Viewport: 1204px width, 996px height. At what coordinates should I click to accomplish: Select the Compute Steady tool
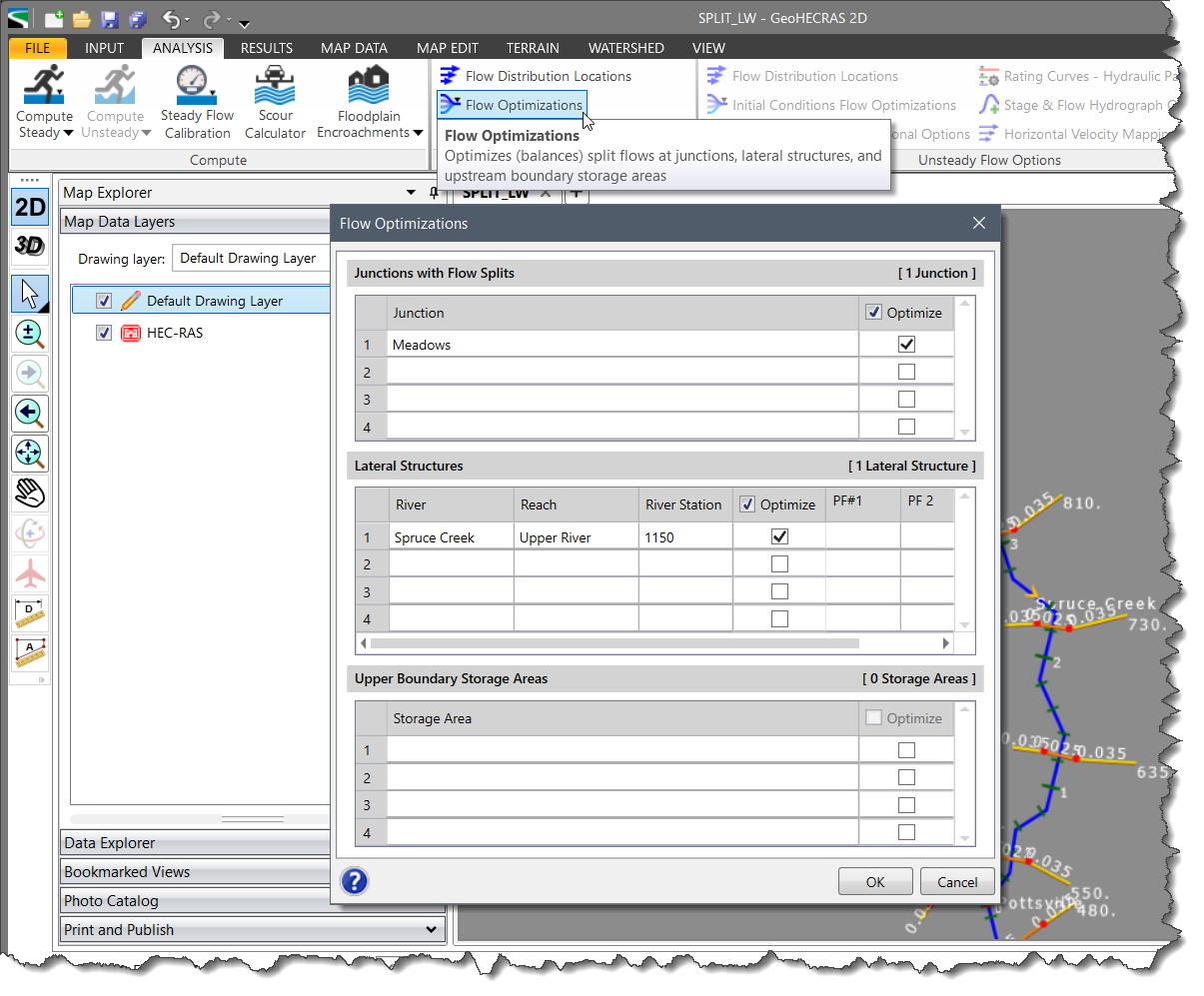pos(44,95)
